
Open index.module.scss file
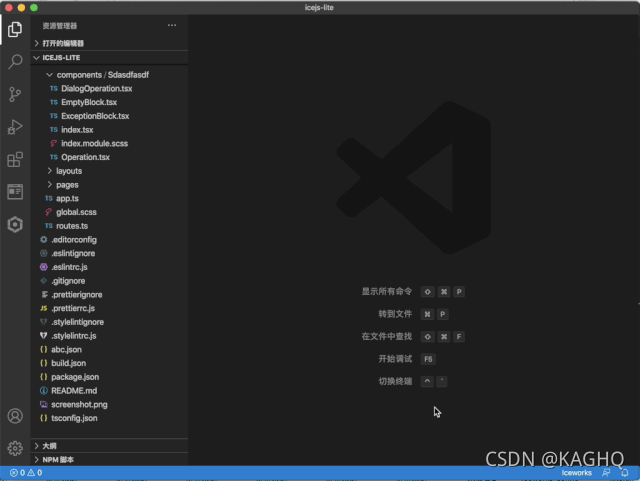(x=109, y=144)
